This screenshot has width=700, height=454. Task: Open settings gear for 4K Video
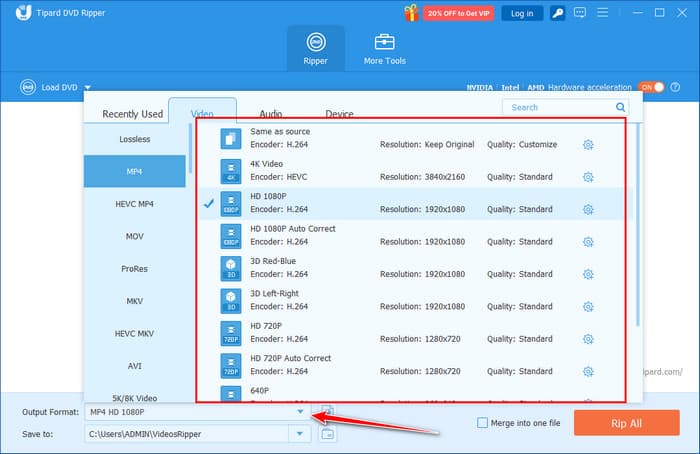click(x=588, y=177)
